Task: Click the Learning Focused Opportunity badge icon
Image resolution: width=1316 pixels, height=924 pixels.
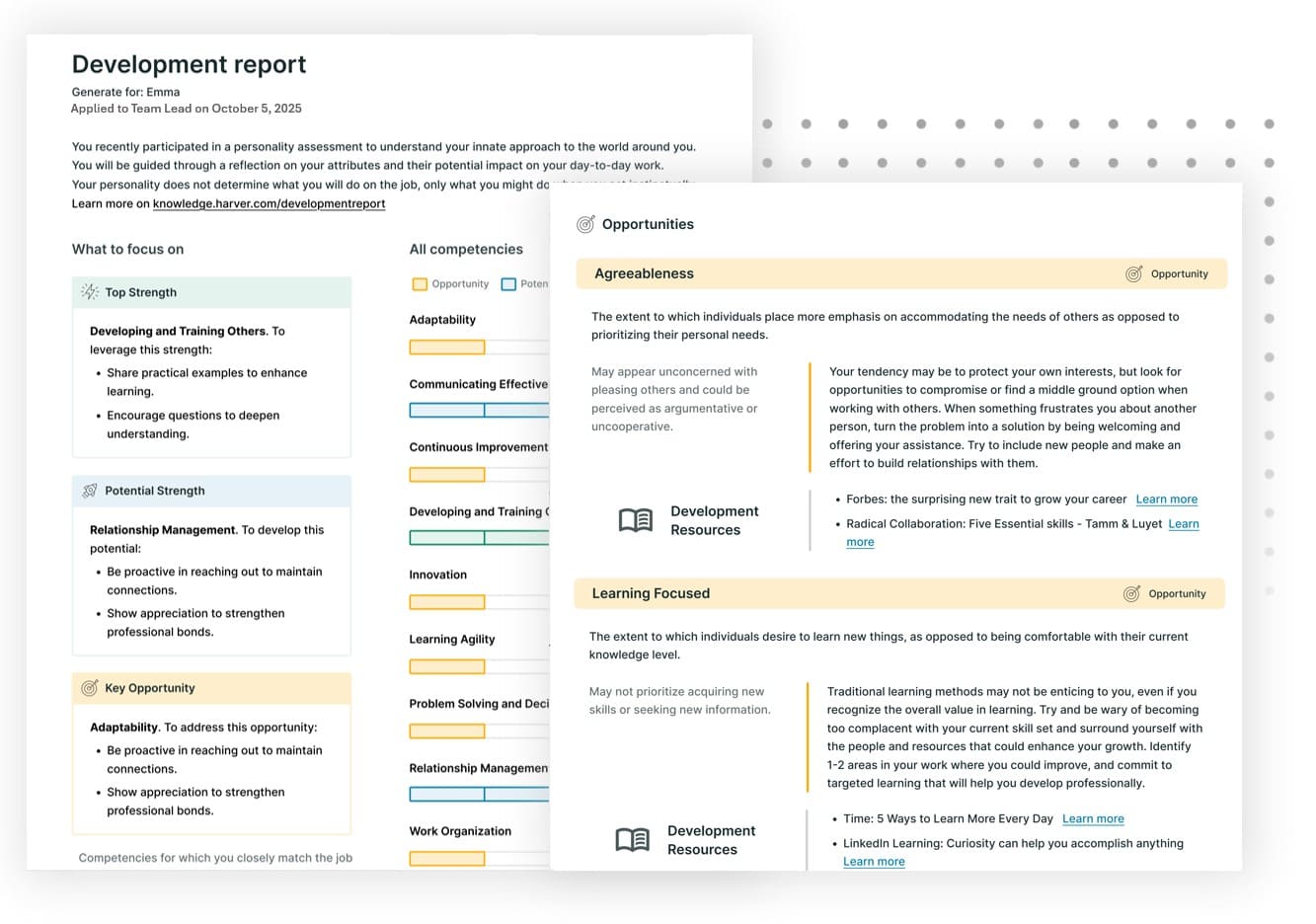Action: (x=1132, y=593)
